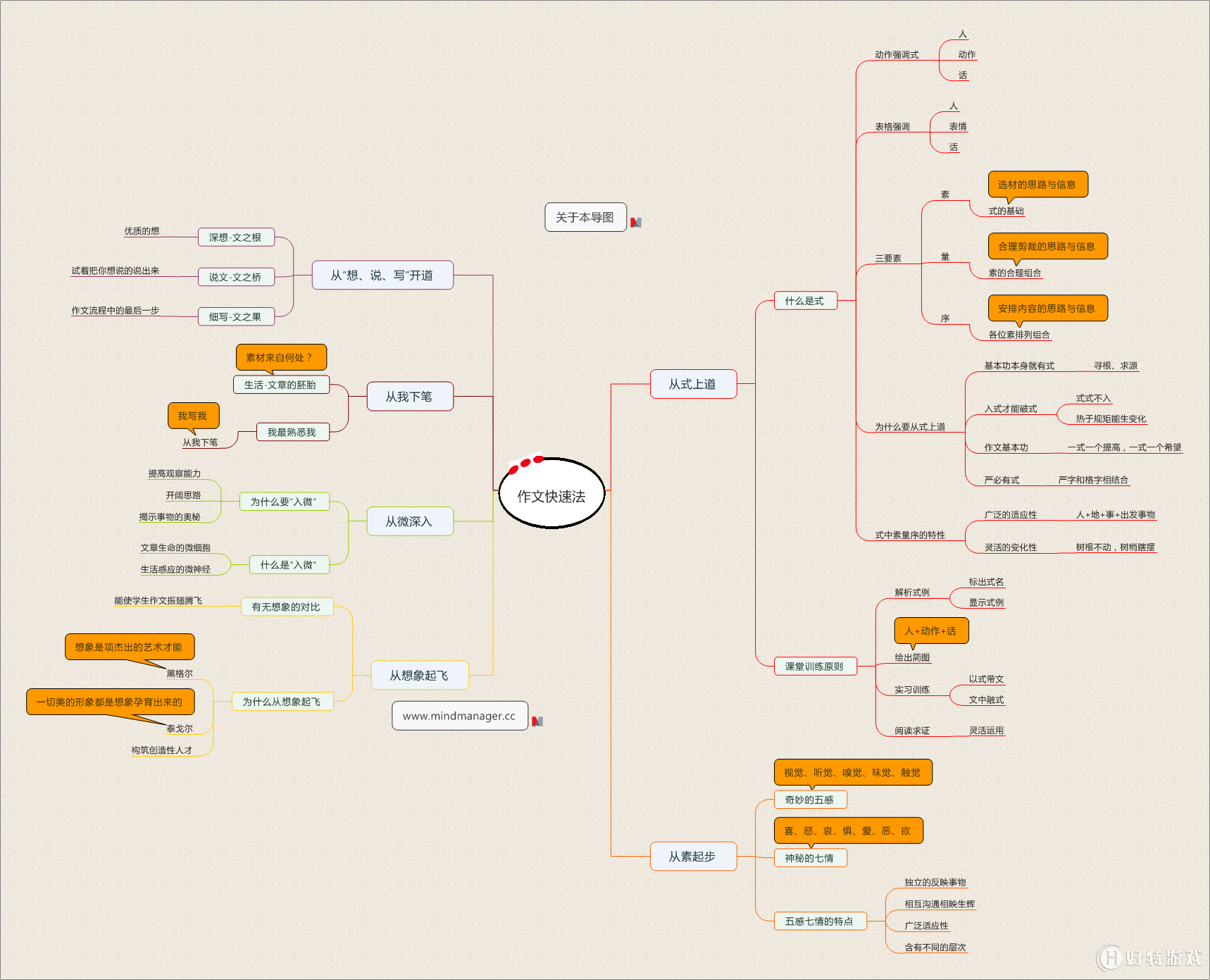Select the 从微深入 main topic
This screenshot has width=1210, height=980.
410,521
